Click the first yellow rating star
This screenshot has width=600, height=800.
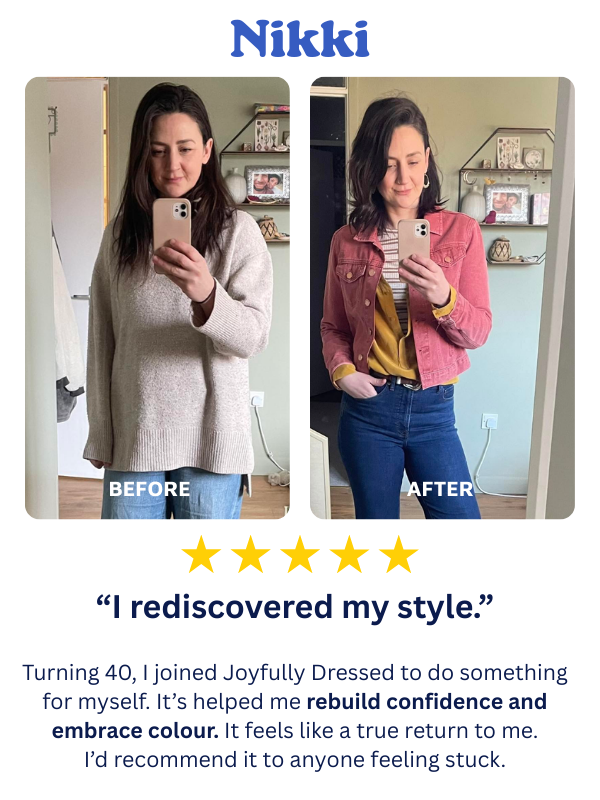point(201,554)
